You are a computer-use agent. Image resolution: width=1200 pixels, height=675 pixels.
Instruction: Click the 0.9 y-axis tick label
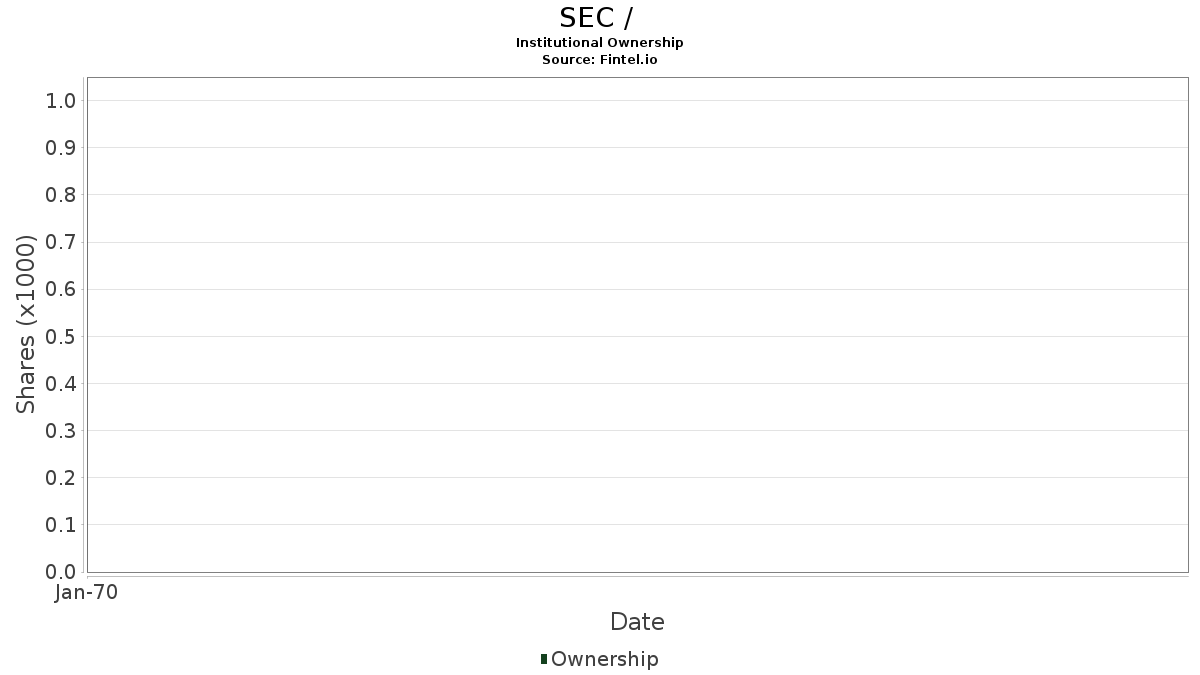pos(61,148)
